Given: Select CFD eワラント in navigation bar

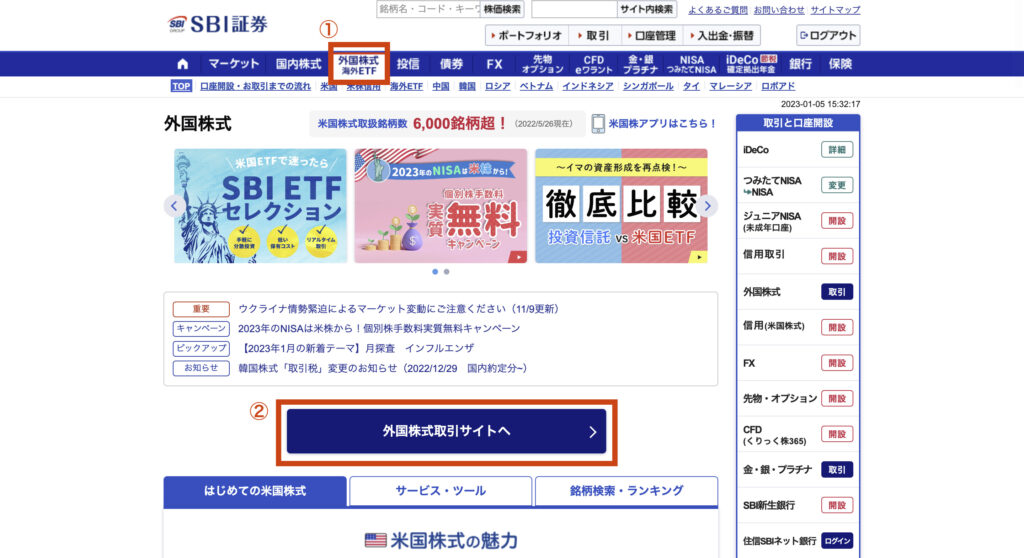Looking at the screenshot, I should 594,64.
